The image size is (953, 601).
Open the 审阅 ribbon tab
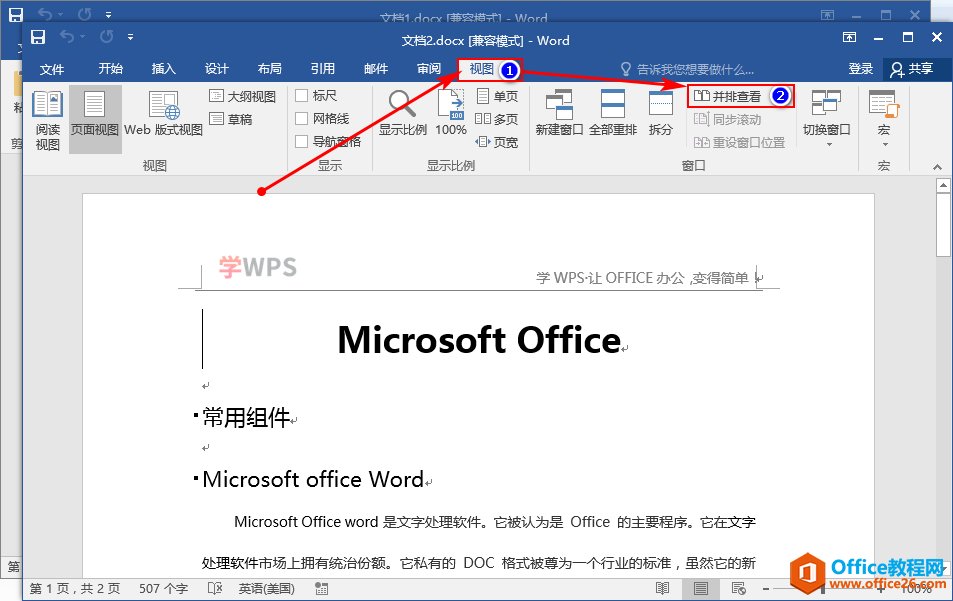point(429,69)
